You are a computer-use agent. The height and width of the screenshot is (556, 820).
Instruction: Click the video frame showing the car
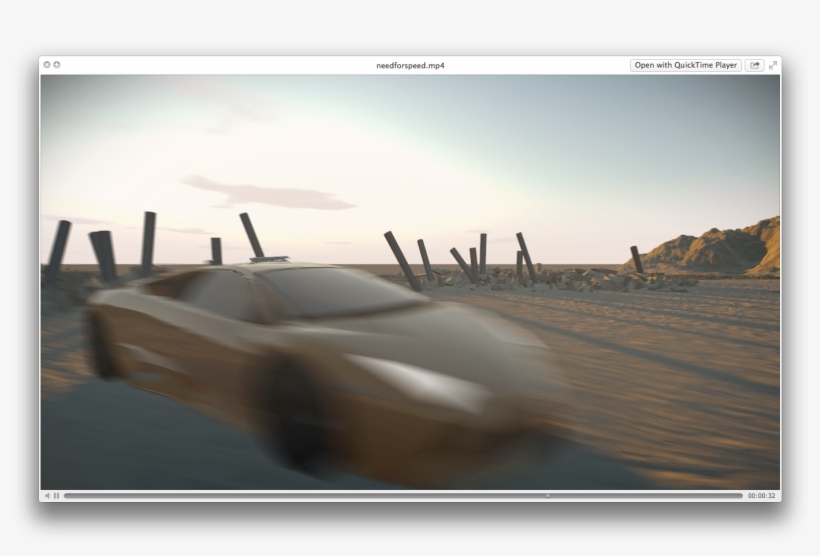click(x=411, y=282)
